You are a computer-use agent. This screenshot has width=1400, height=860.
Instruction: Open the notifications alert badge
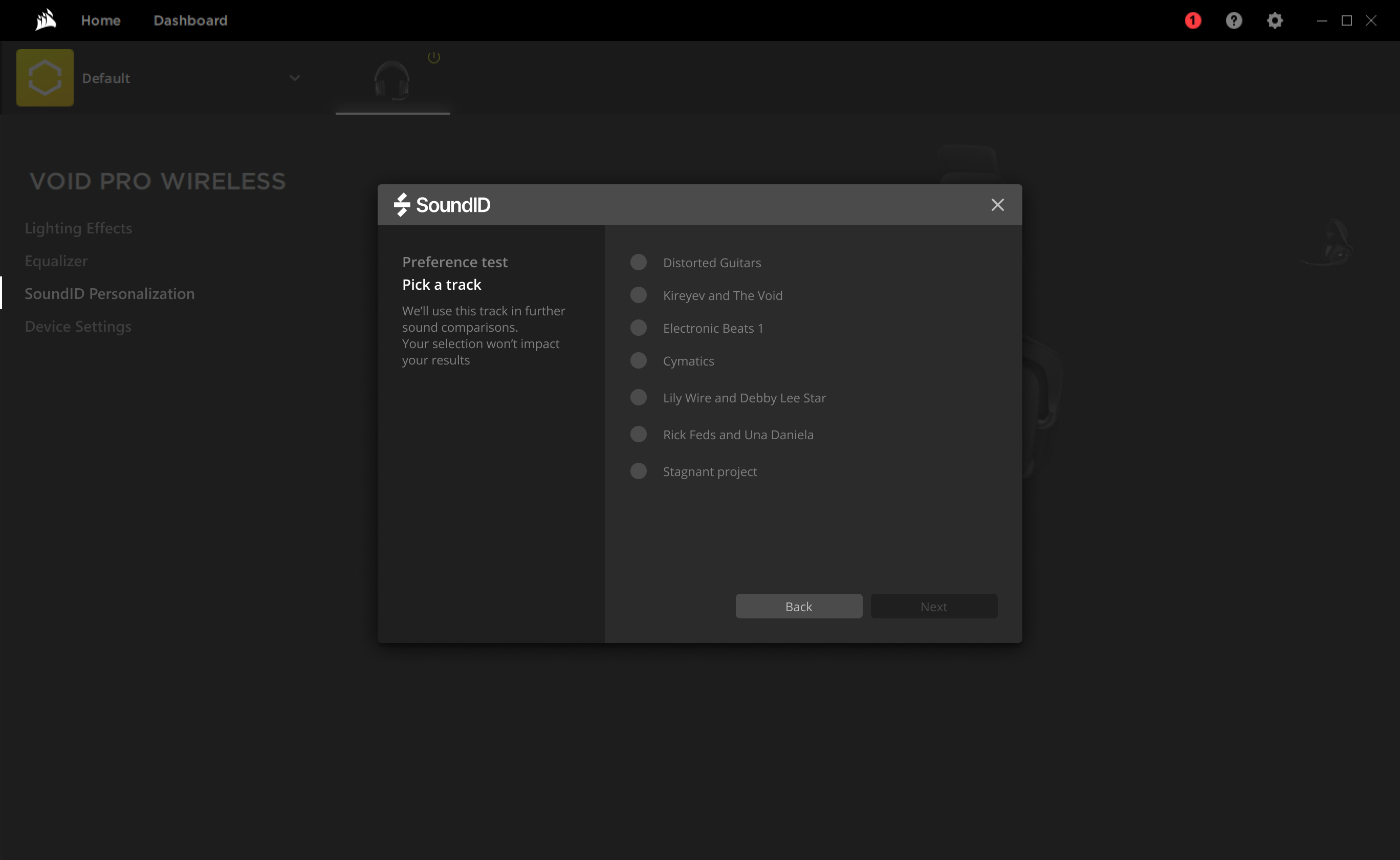(x=1193, y=20)
